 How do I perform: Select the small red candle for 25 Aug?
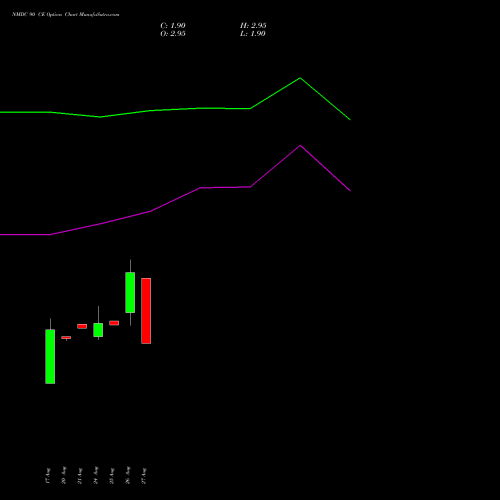[114, 323]
